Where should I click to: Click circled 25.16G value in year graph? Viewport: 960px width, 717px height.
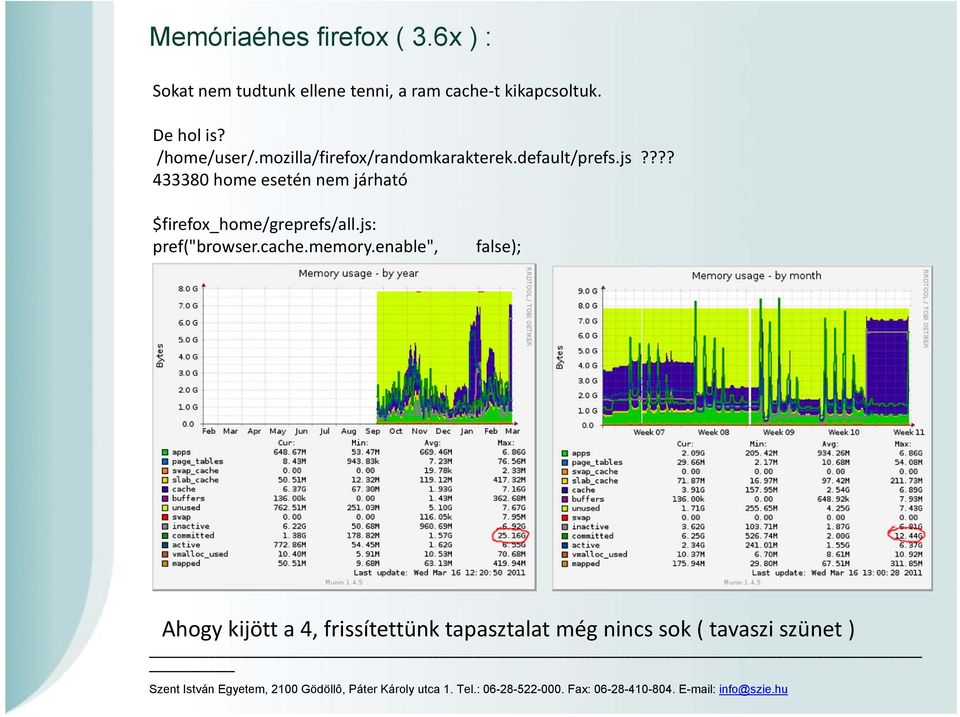[510, 536]
